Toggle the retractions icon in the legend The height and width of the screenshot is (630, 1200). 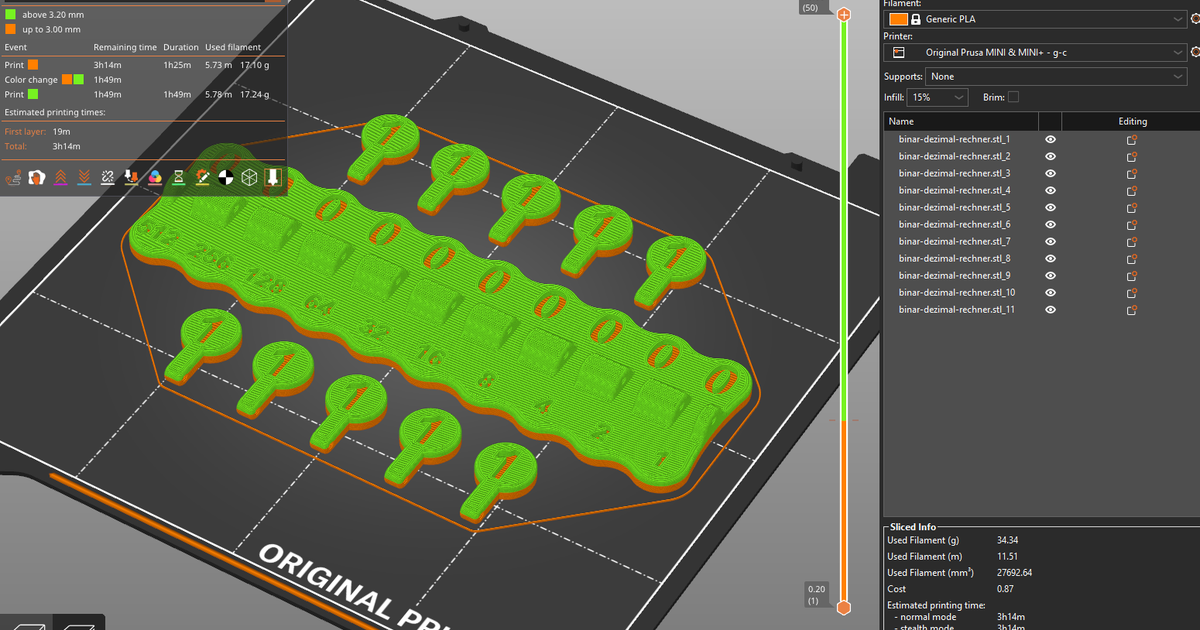[x=60, y=177]
